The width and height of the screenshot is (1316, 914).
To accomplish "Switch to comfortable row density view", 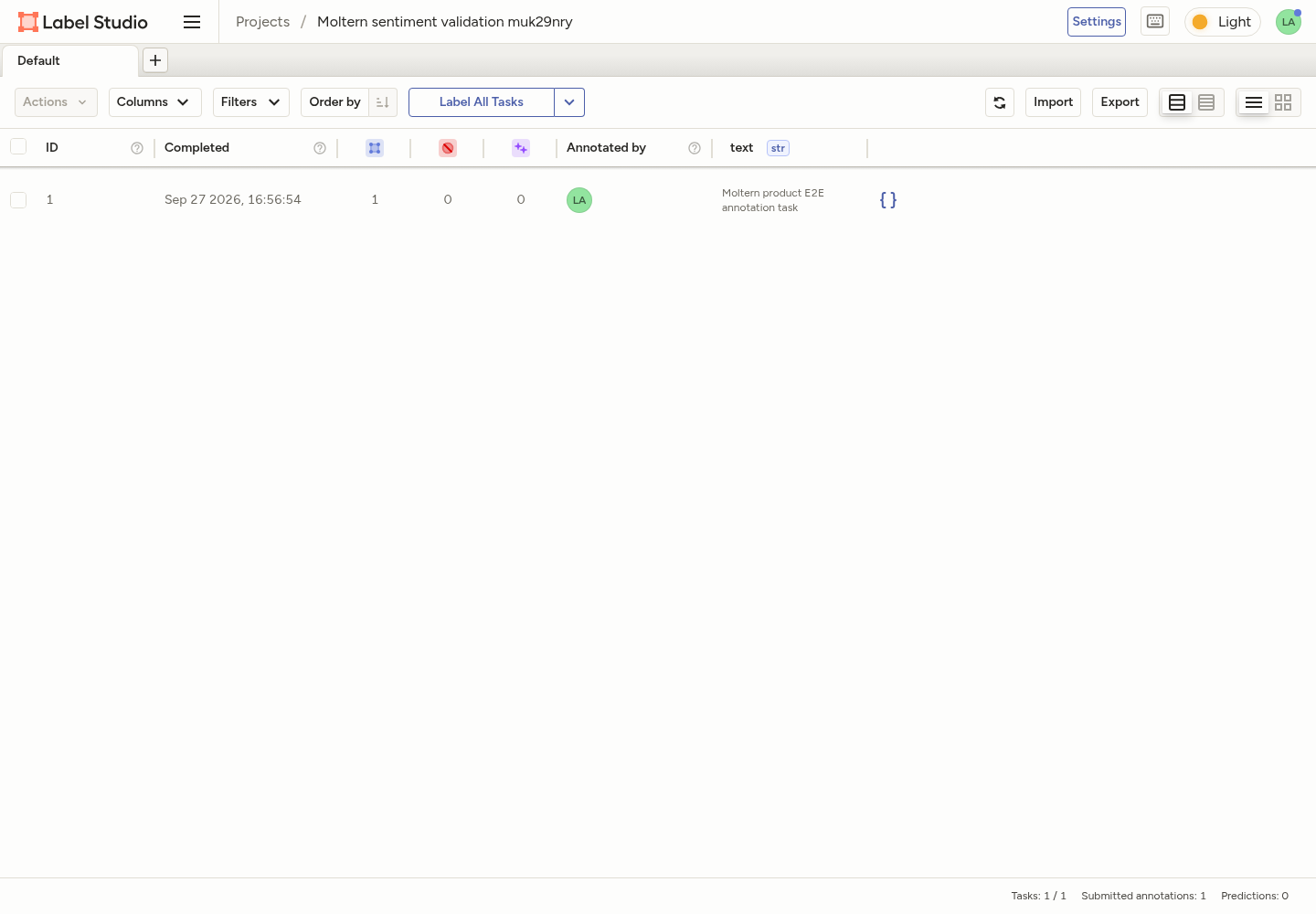I will (x=1177, y=102).
